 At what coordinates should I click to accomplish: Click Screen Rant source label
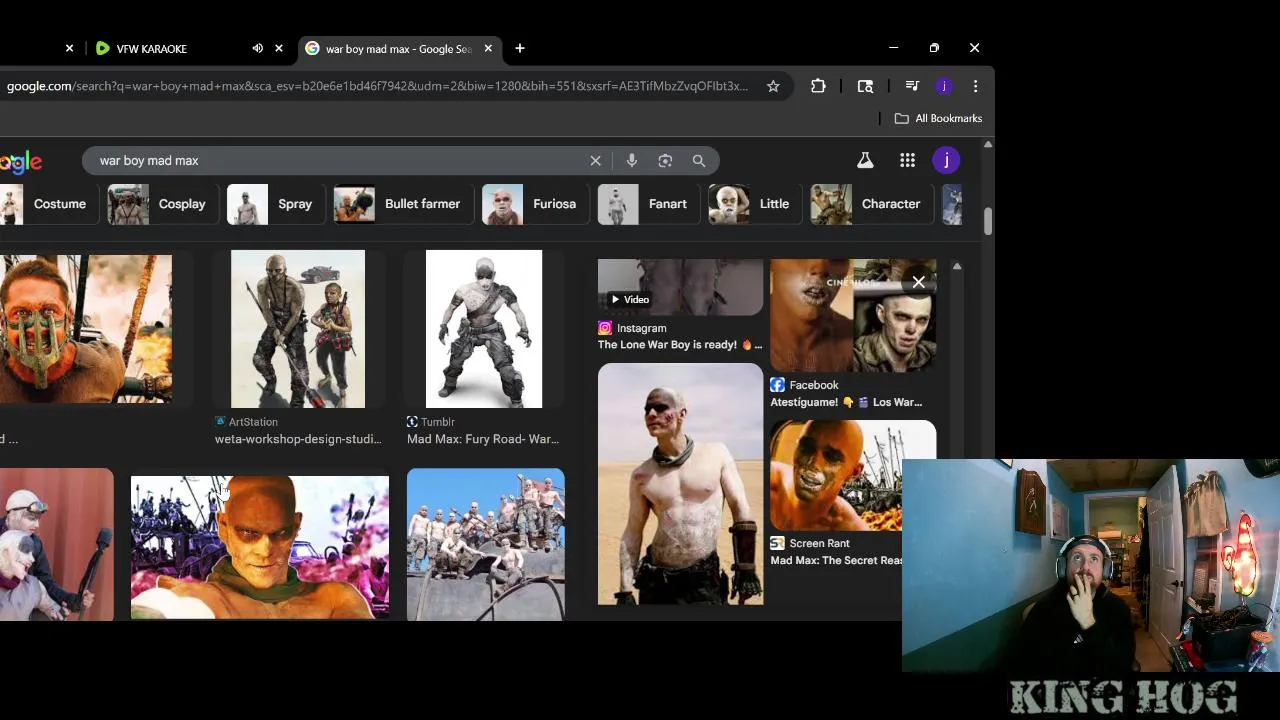(x=819, y=544)
